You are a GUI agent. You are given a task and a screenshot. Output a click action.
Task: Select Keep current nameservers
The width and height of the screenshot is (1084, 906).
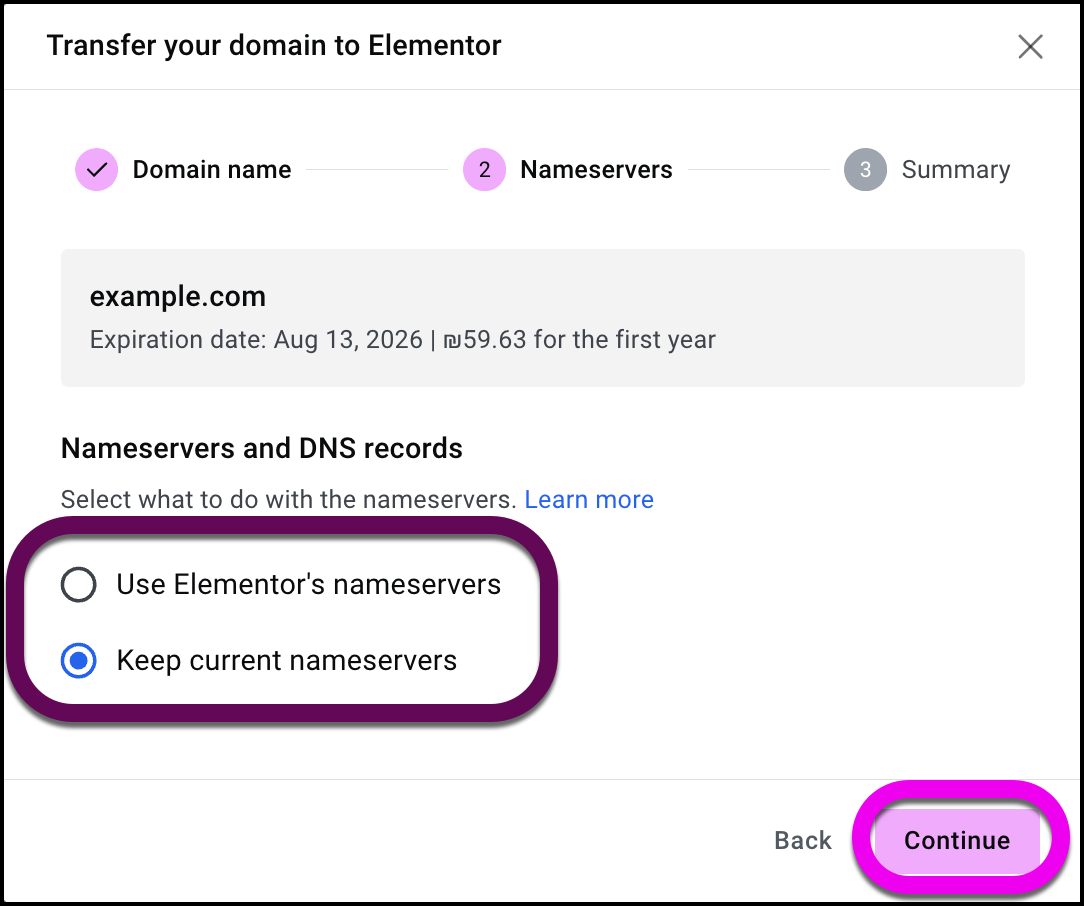coord(78,660)
